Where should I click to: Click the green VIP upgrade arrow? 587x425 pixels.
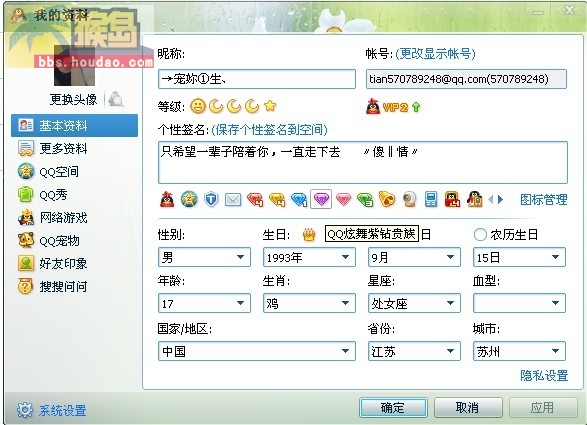click(416, 107)
